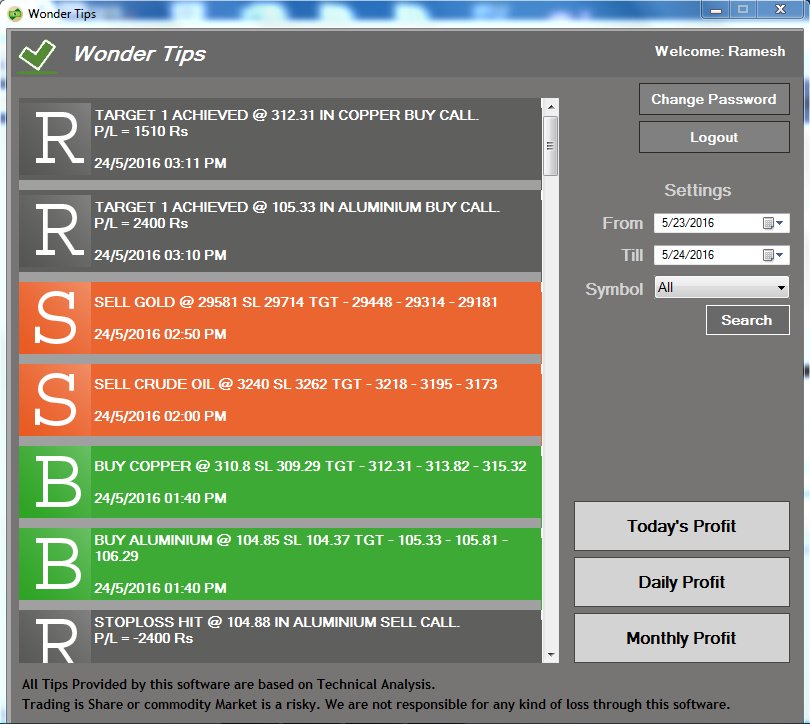Screen dimensions: 810x724
Task: Select Target 1 Achieved @ 105.33 aluminium text
Action: coord(297,207)
